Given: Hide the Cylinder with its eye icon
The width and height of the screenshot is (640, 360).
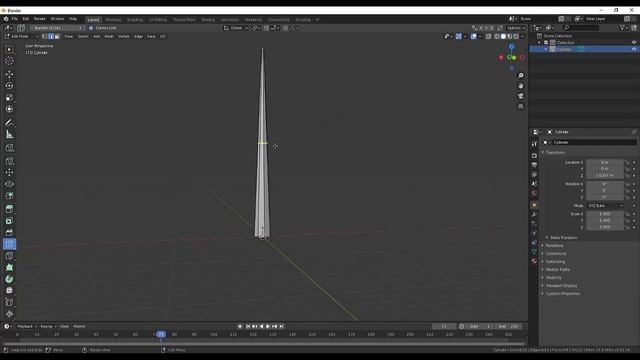Looking at the screenshot, I should pos(634,49).
